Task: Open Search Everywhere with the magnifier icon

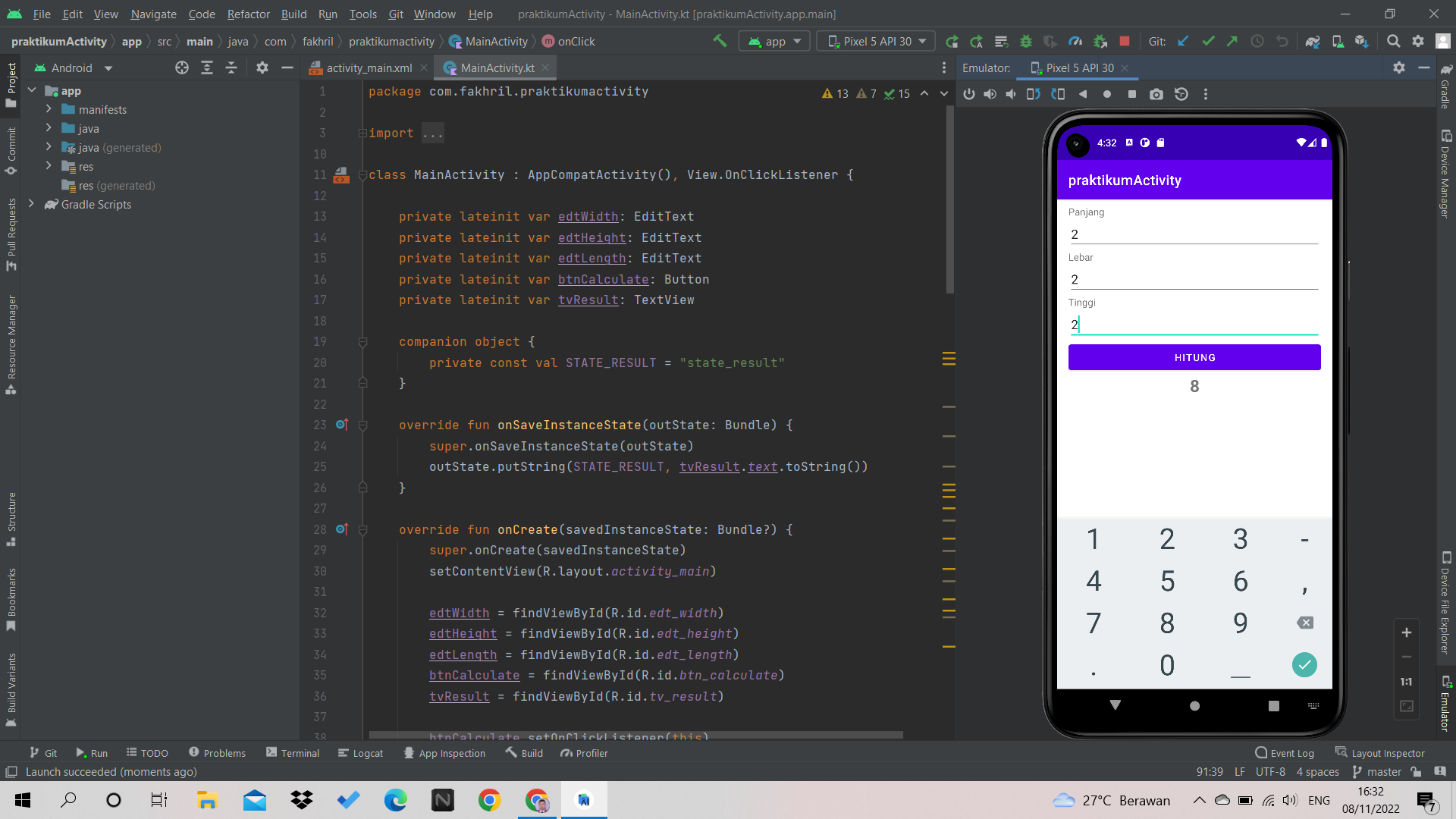Action: click(1394, 41)
